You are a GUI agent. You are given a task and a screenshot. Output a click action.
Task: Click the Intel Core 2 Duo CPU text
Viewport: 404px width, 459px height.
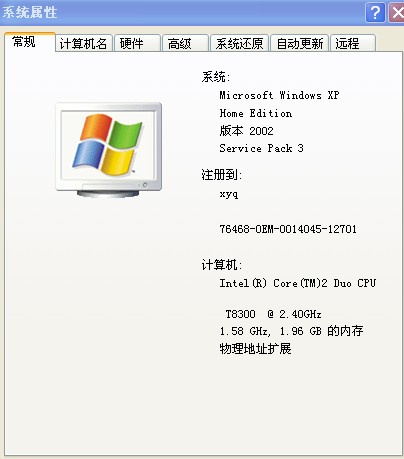[x=297, y=283]
